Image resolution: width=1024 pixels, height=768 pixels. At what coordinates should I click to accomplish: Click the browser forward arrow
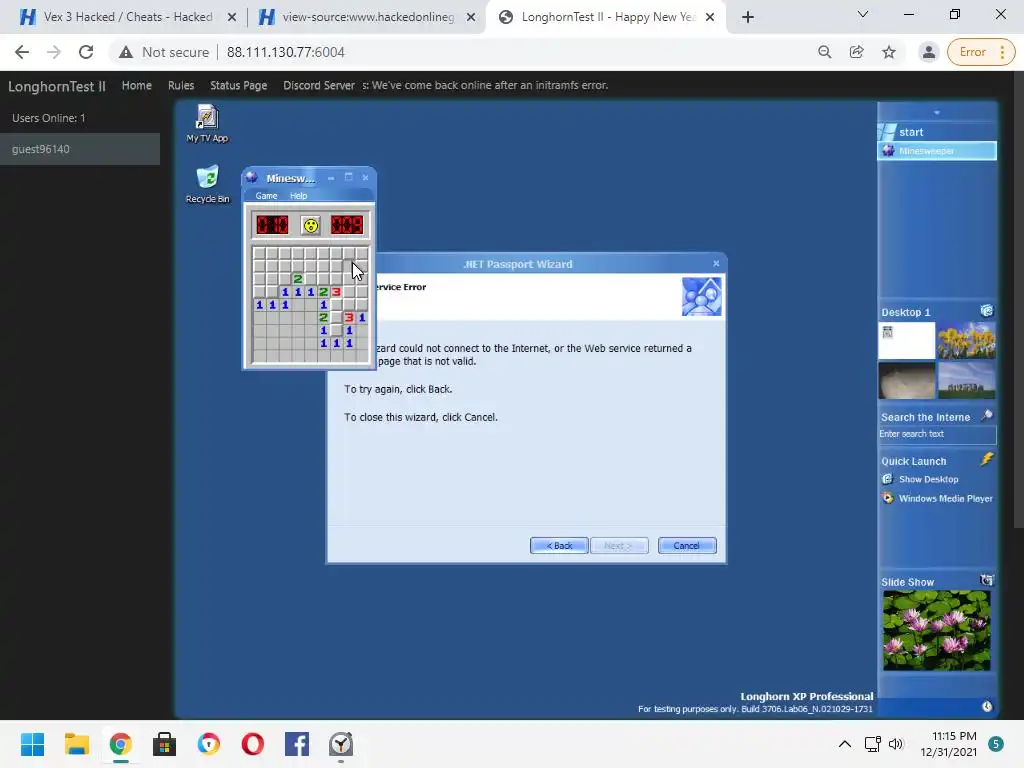pos(54,52)
